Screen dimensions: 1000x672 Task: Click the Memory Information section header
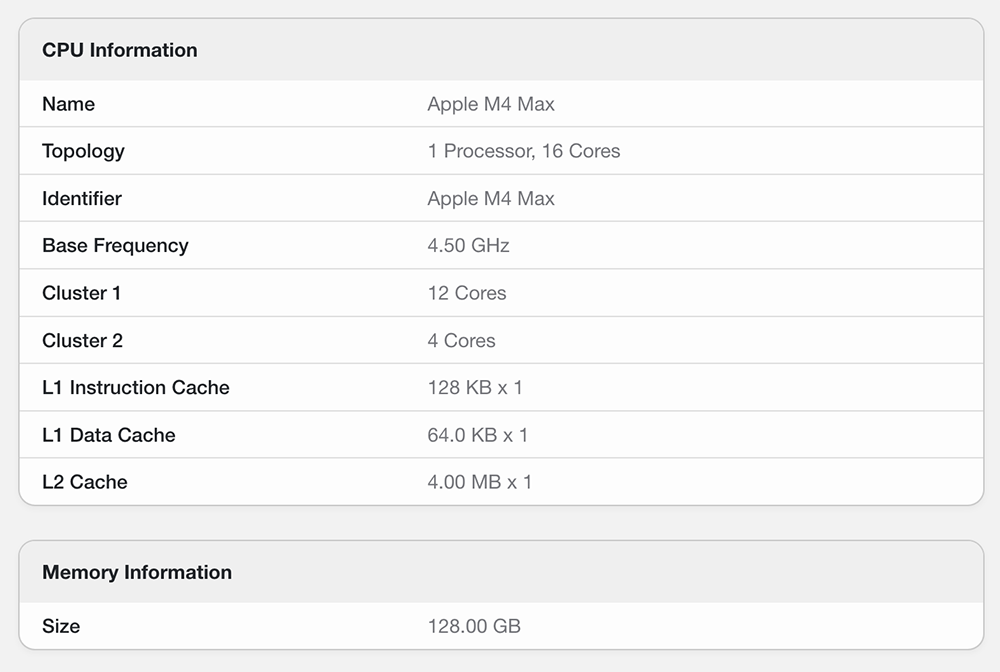[137, 572]
